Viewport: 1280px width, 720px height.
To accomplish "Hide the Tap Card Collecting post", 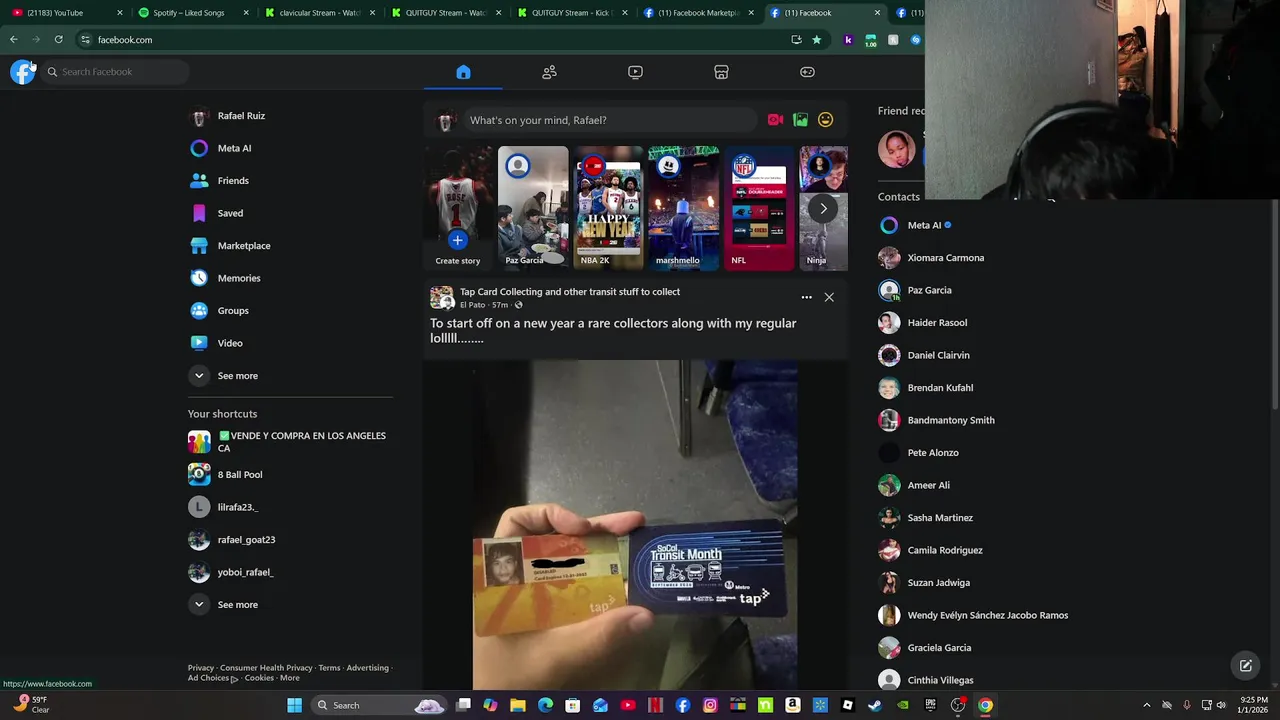I will click(829, 297).
